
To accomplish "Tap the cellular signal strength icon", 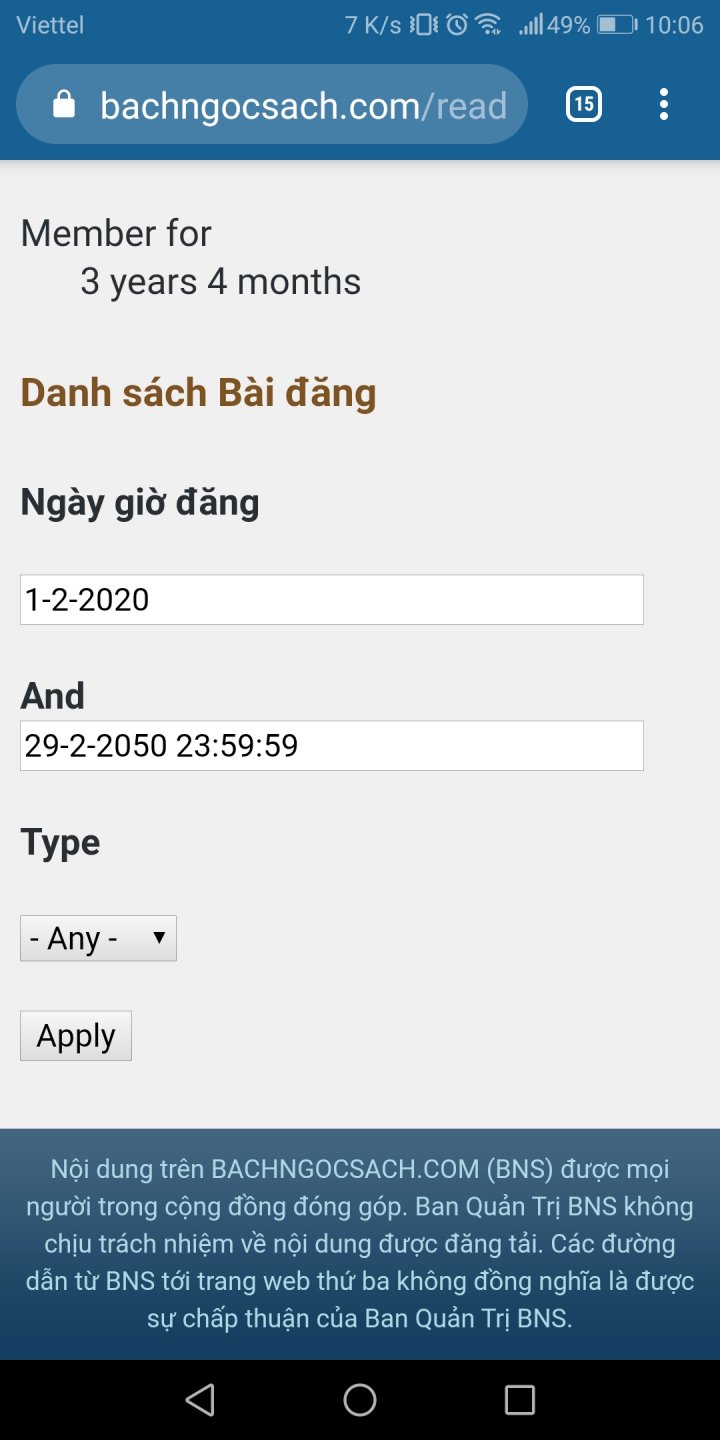I will 530,25.
